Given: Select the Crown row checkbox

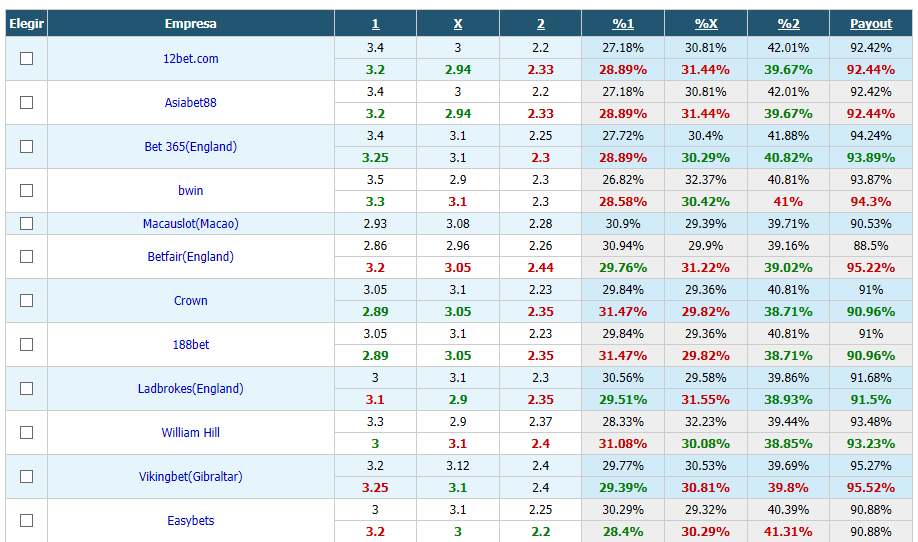Looking at the screenshot, I should [x=26, y=300].
